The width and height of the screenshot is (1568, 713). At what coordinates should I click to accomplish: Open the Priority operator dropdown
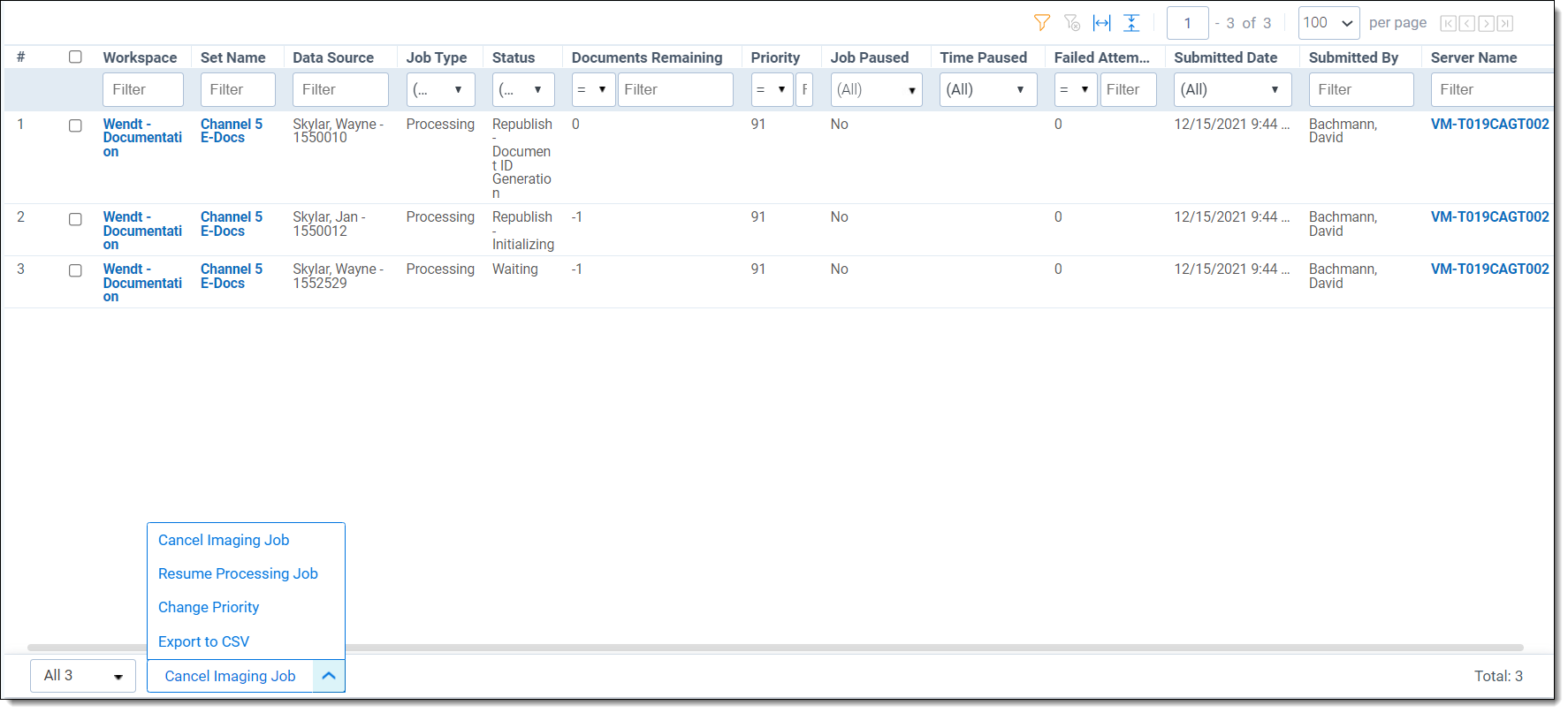coord(772,89)
